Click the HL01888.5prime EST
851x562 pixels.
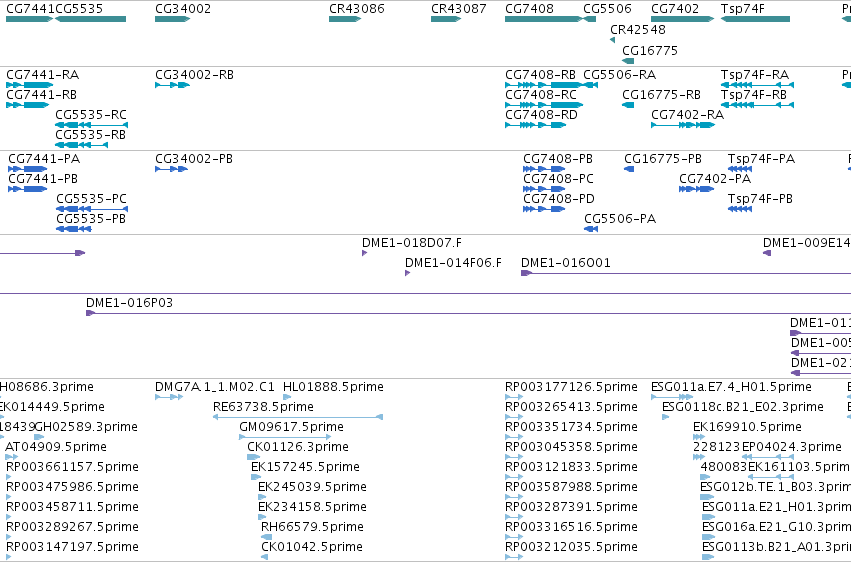click(x=287, y=397)
